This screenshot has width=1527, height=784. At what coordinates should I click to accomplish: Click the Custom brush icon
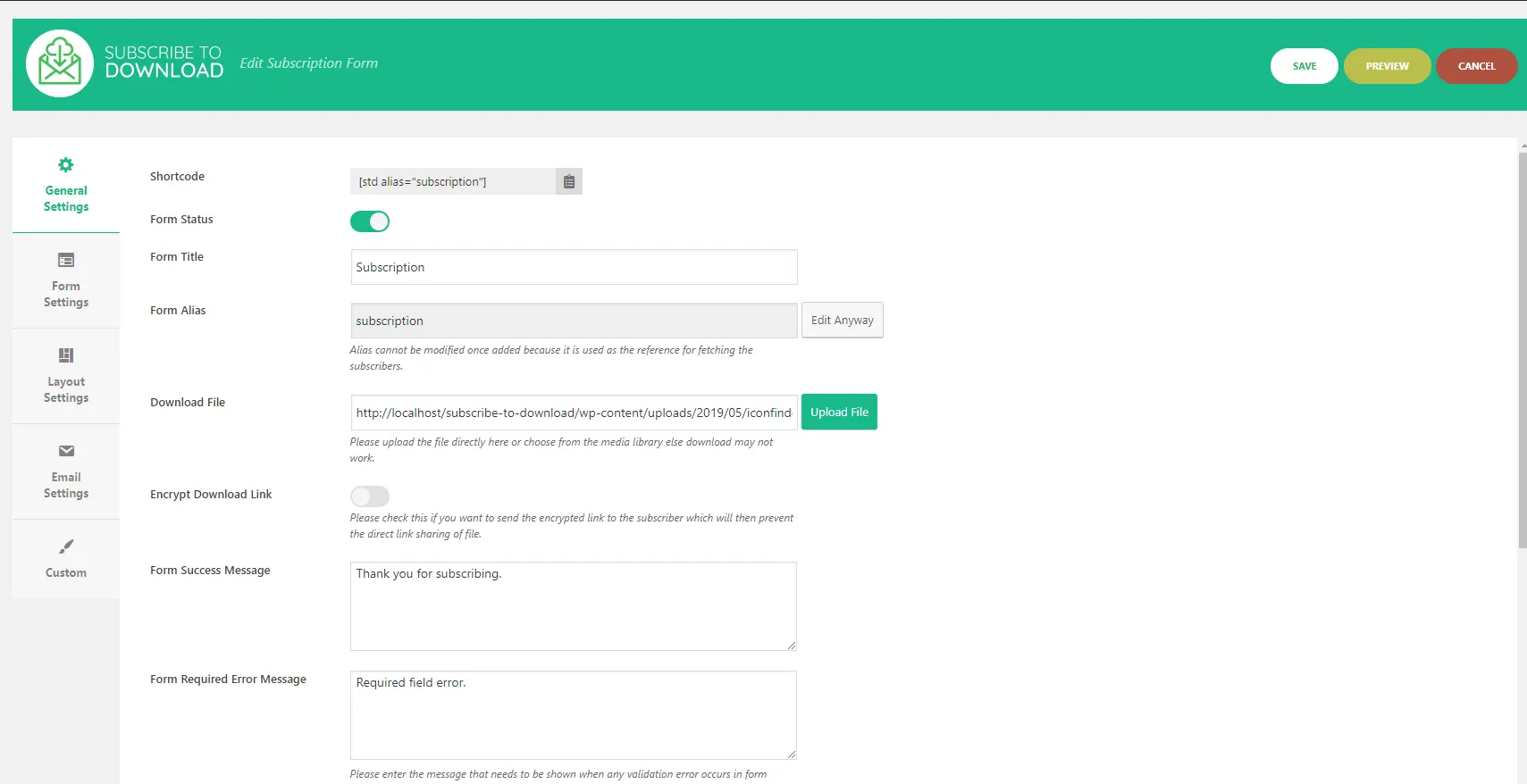66,546
